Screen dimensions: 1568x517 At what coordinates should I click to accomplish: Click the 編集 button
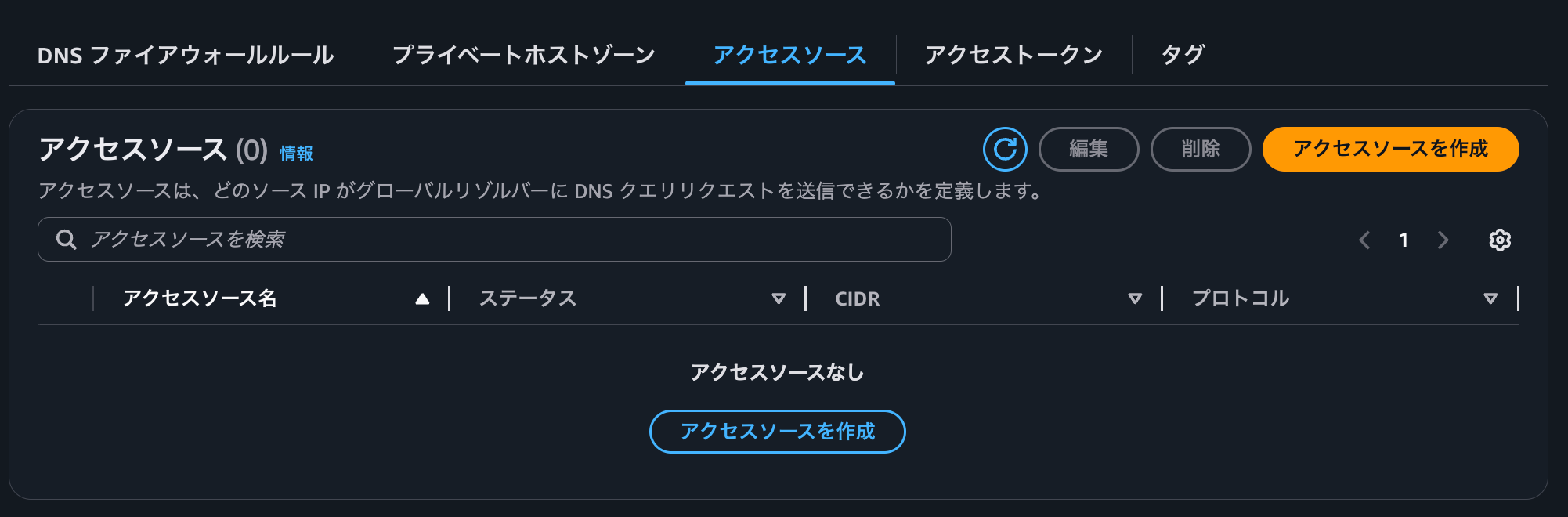pos(1089,148)
